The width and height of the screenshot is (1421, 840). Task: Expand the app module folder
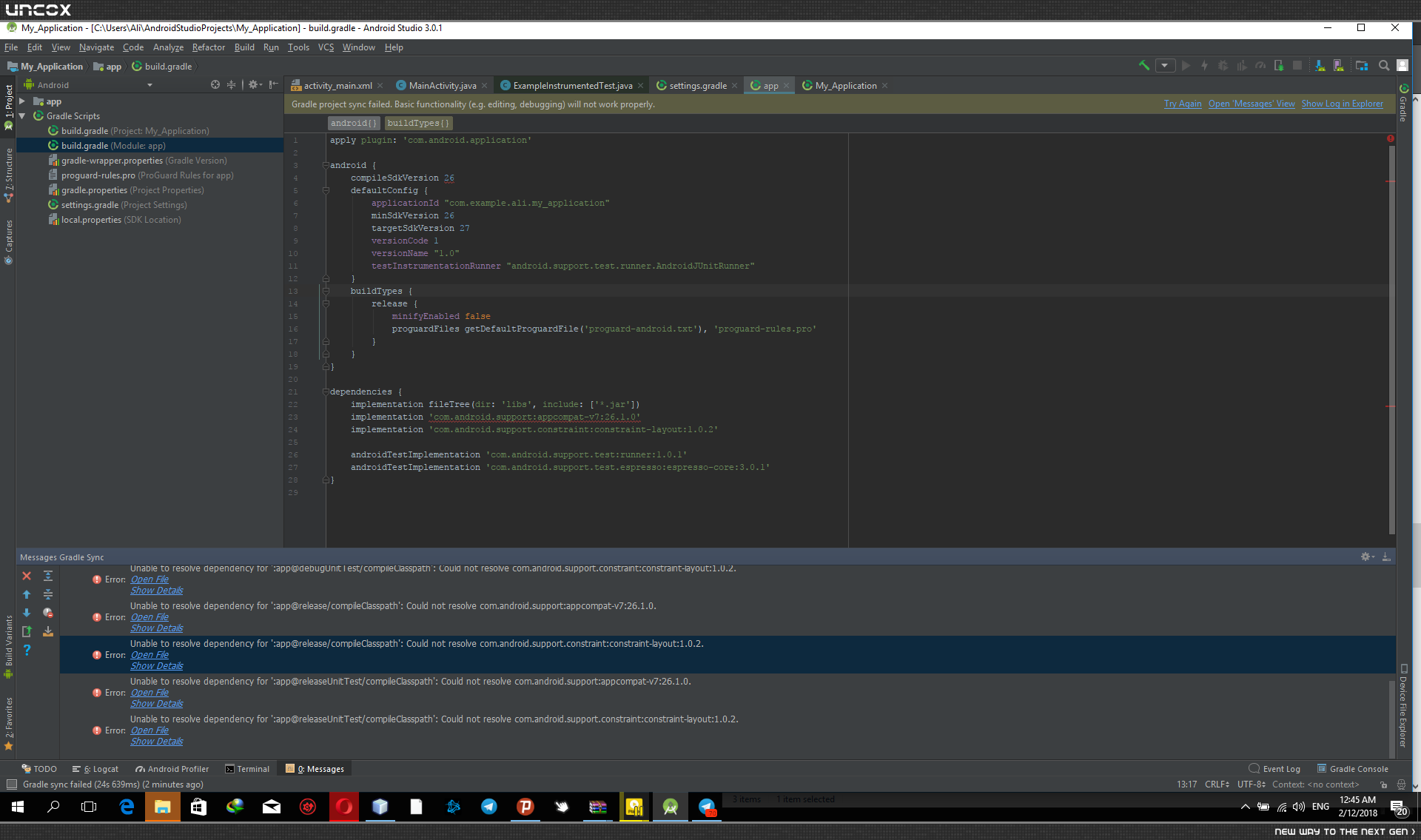coord(22,101)
